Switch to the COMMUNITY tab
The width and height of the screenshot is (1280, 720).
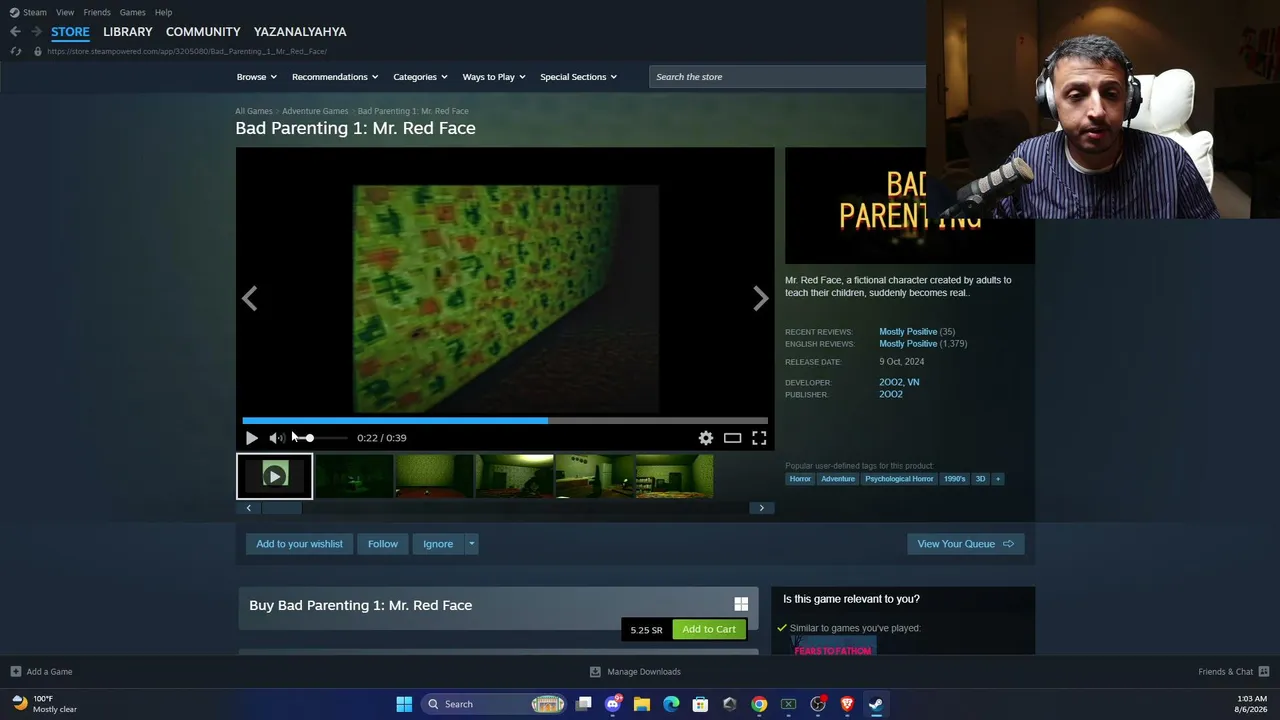coord(203,32)
